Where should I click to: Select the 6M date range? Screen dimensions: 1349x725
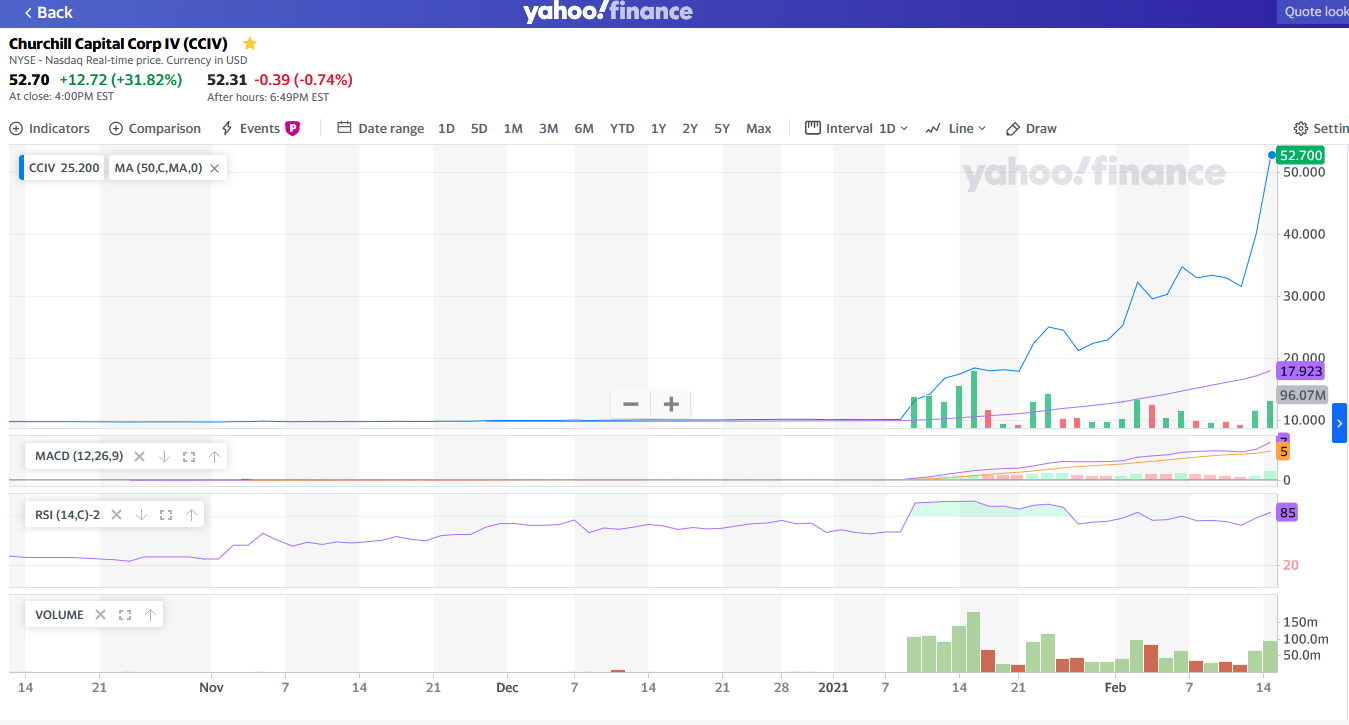coord(584,128)
